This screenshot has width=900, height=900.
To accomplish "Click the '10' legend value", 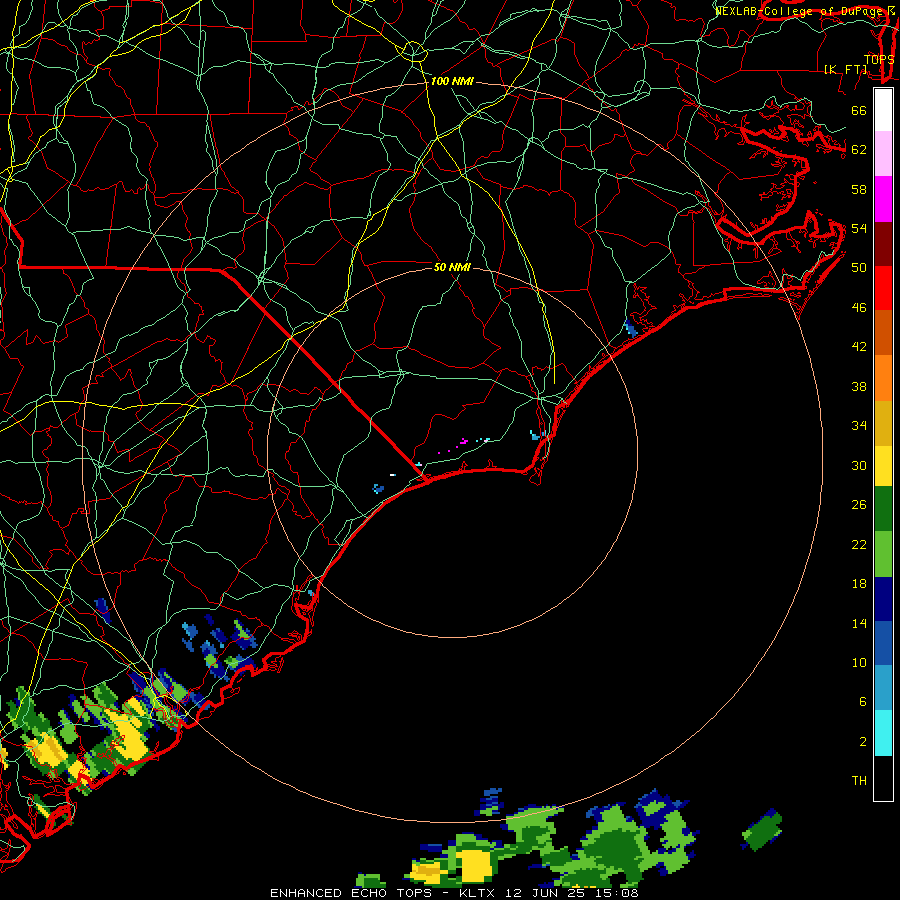I will [x=859, y=663].
